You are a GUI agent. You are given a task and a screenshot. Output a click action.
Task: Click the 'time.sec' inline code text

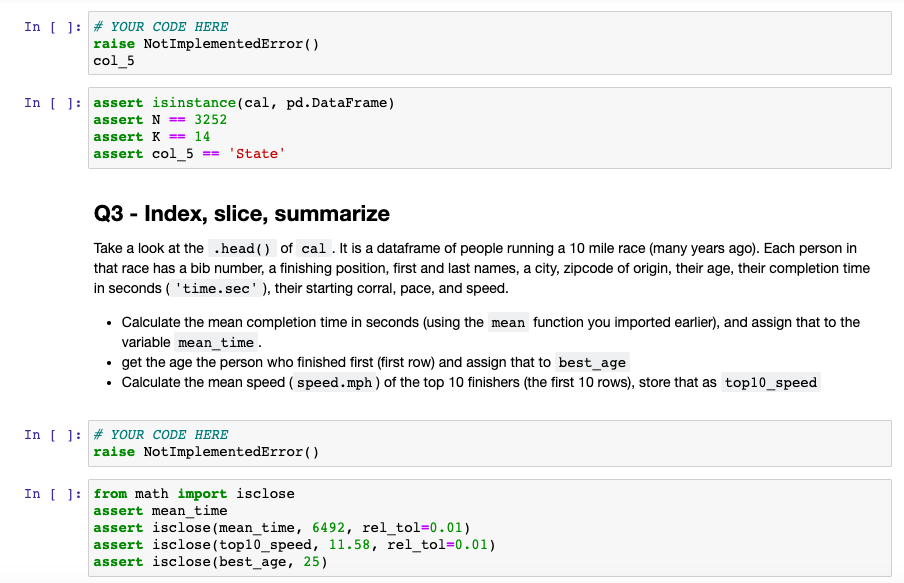tap(217, 289)
